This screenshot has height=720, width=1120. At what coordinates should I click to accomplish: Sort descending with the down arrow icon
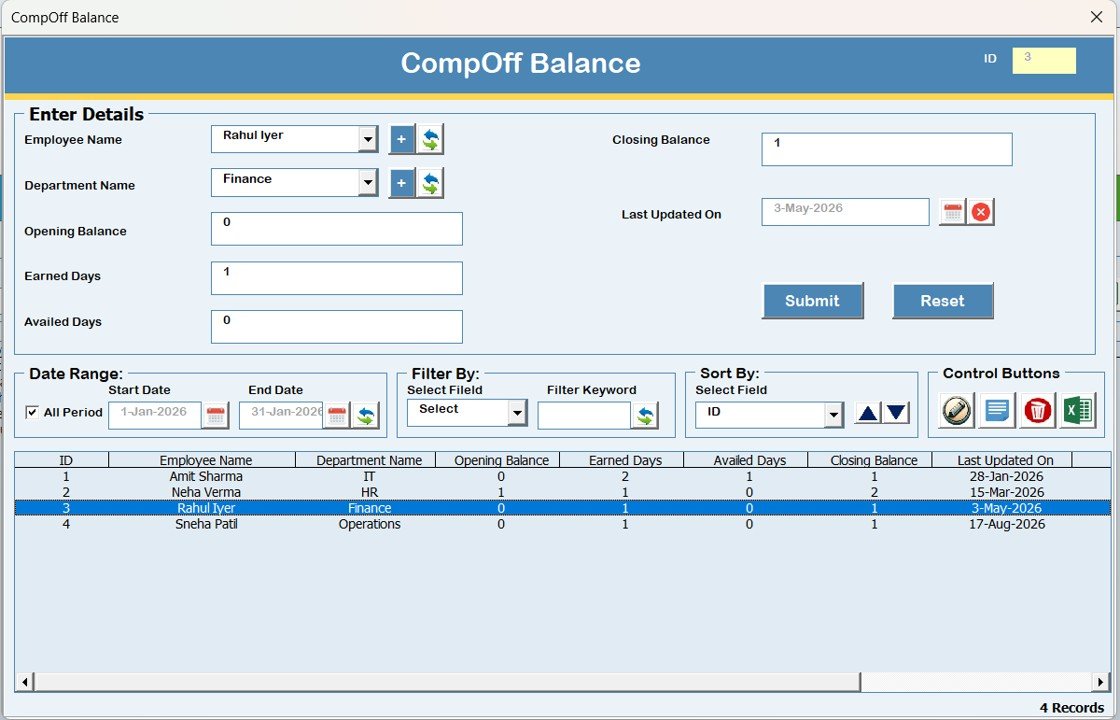(896, 413)
